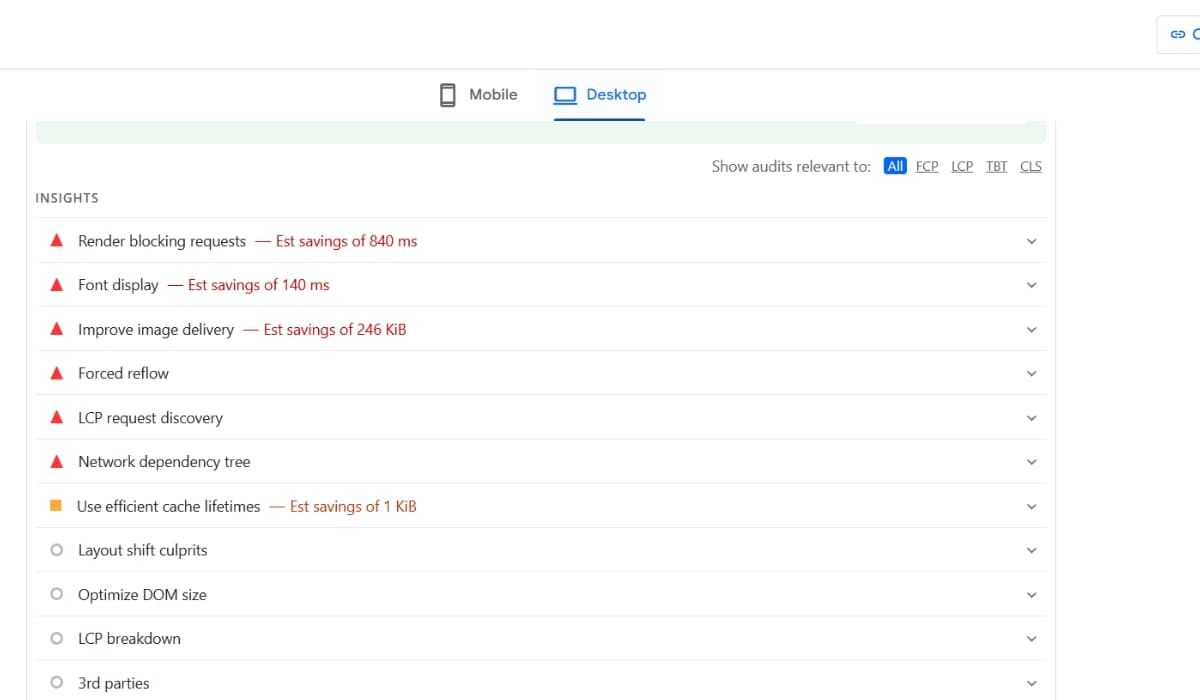Expand the Font display chevron

point(1032,285)
